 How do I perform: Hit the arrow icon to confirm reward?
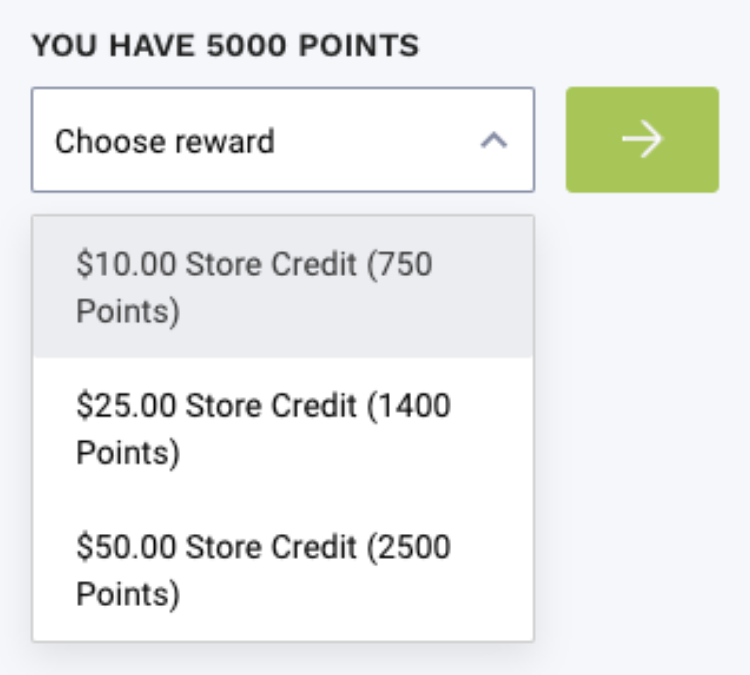[642, 140]
